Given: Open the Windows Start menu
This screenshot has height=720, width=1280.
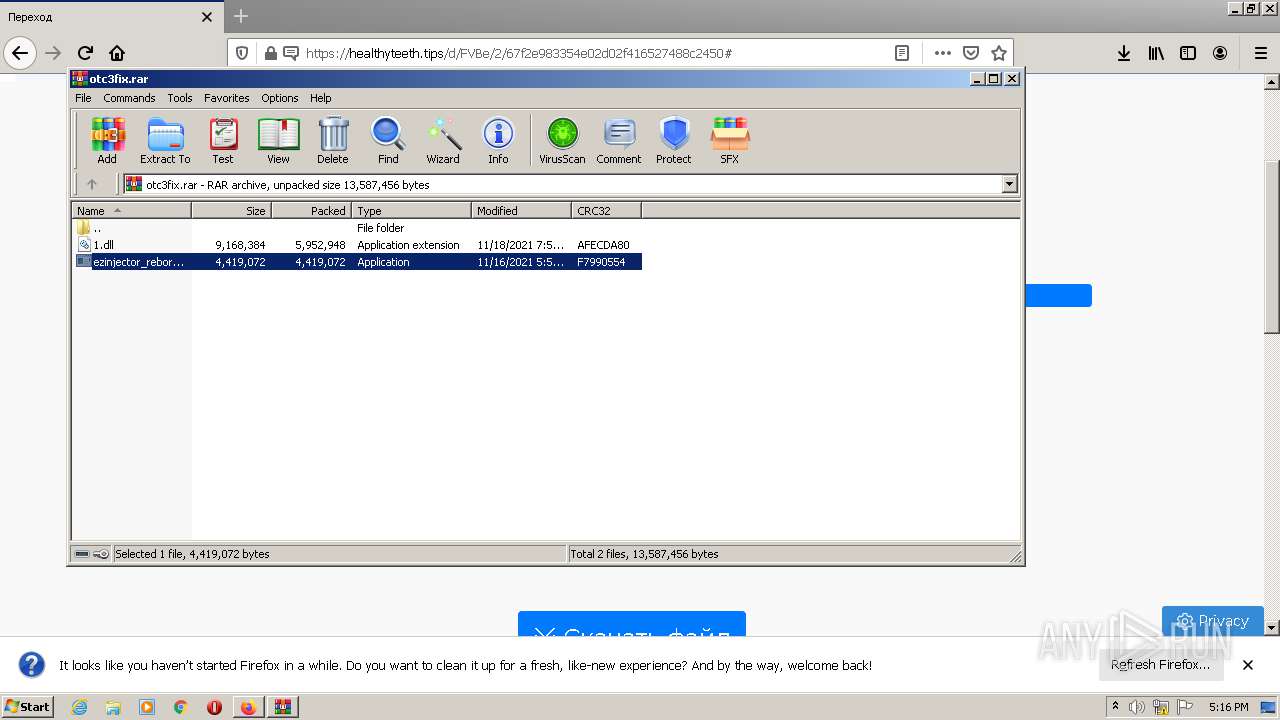Looking at the screenshot, I should coord(28,706).
